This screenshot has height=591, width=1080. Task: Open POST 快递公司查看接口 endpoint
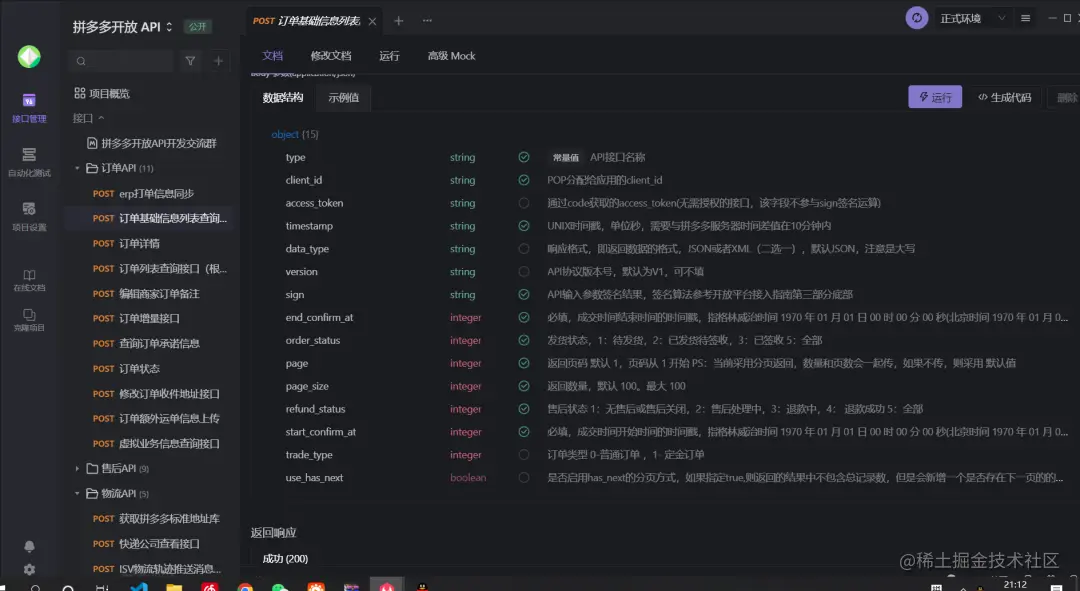pyautogui.click(x=148, y=543)
